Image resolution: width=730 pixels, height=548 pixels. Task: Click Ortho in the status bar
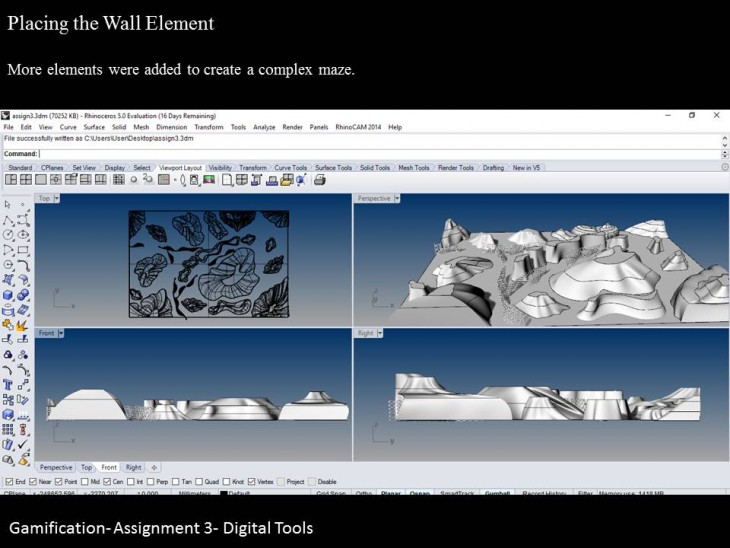point(364,493)
